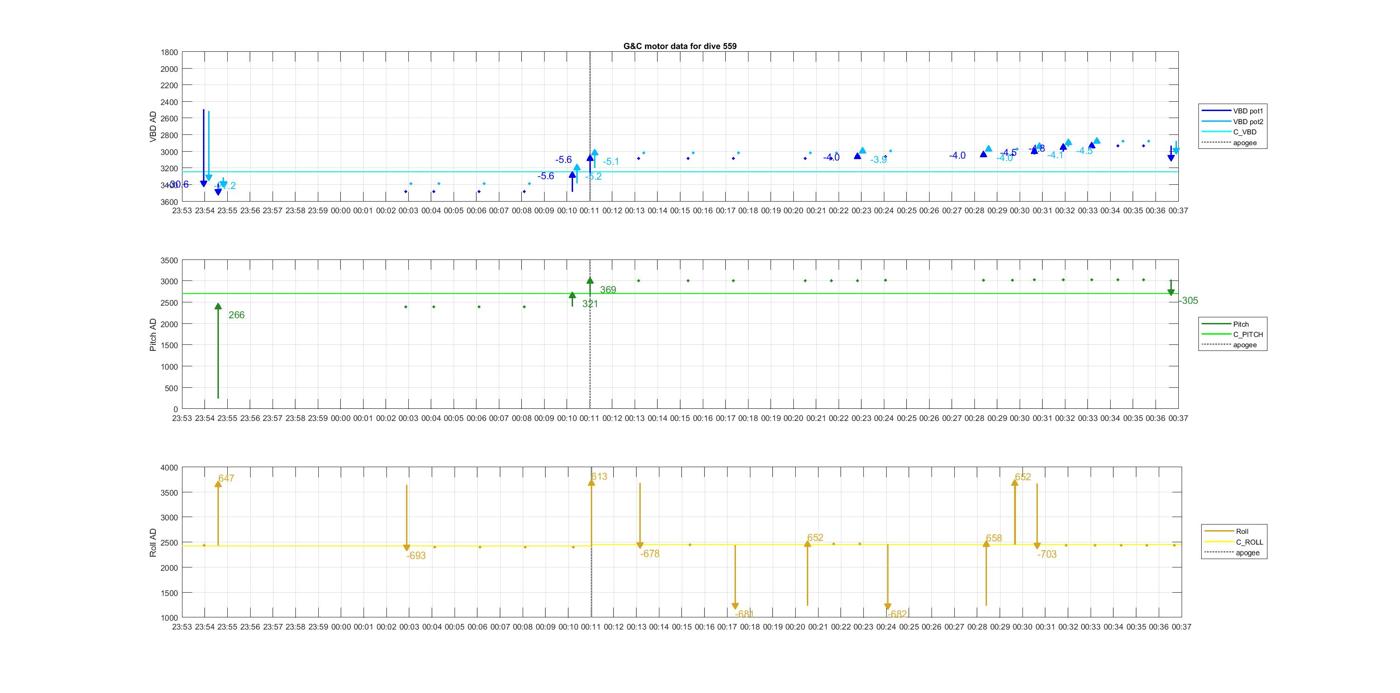Click the '2400' tick on the VBD axis

(169, 102)
